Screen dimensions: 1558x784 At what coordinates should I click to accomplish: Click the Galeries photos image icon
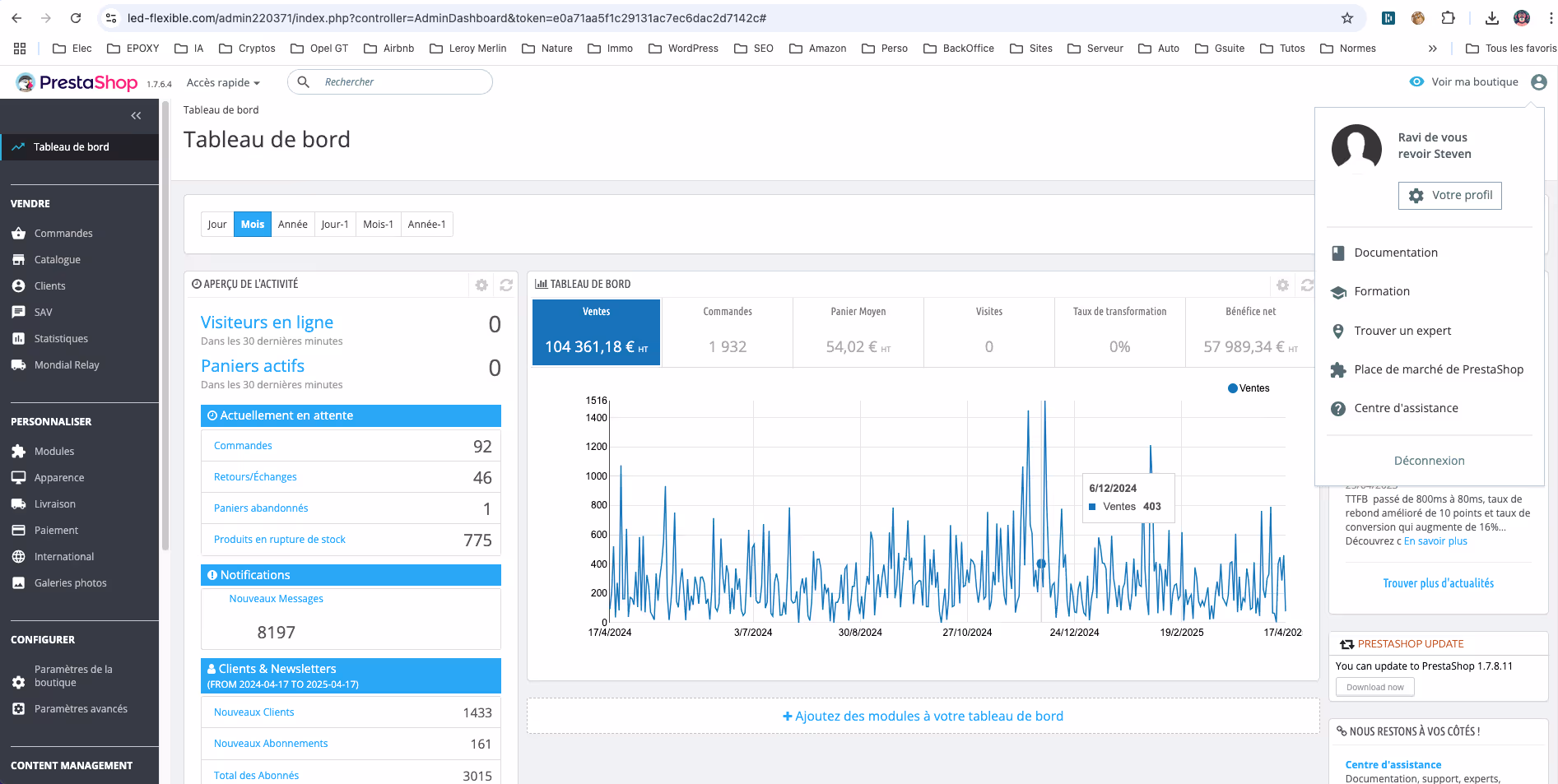[19, 583]
